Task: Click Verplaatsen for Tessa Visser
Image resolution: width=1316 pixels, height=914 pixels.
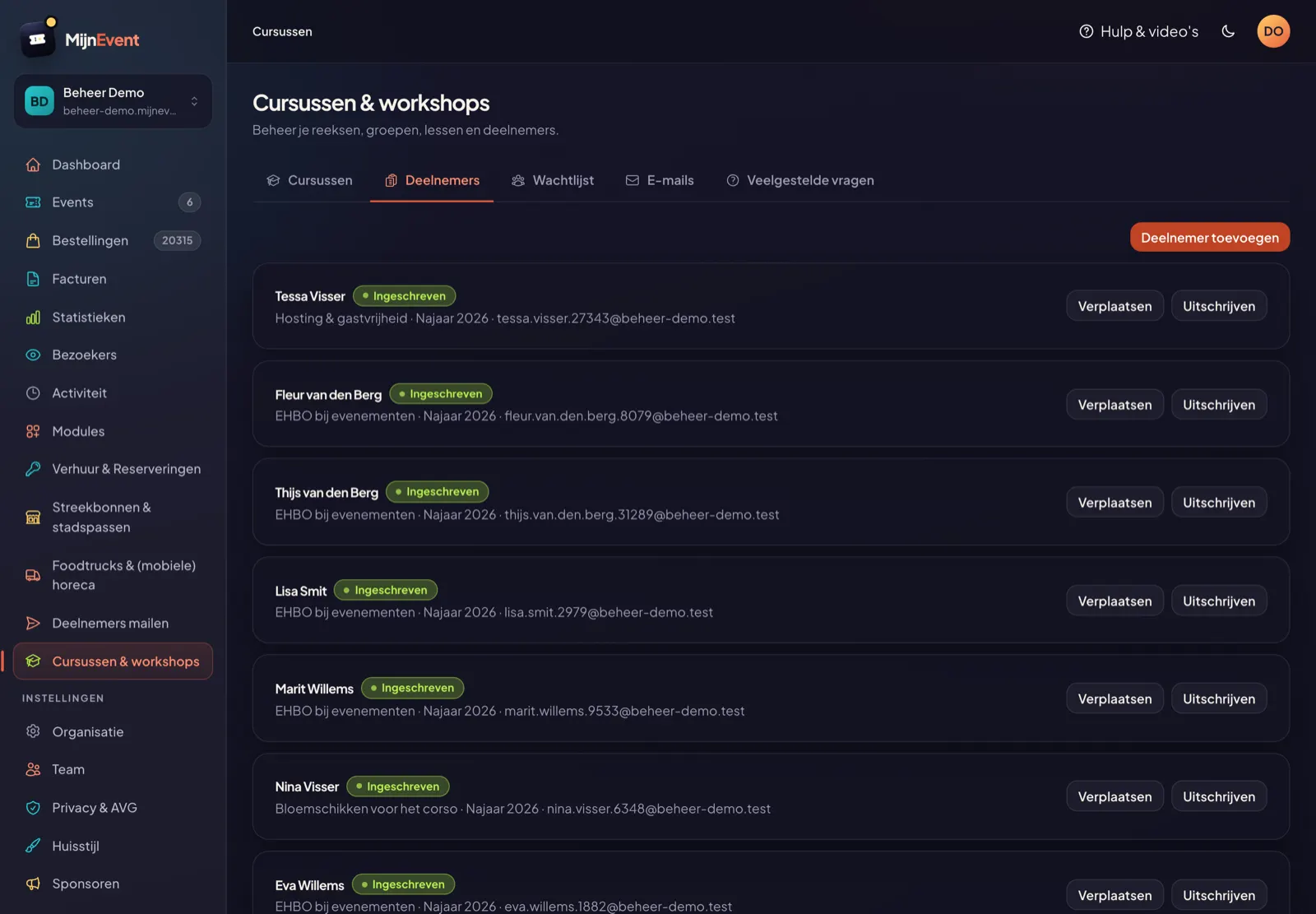Action: [1114, 306]
